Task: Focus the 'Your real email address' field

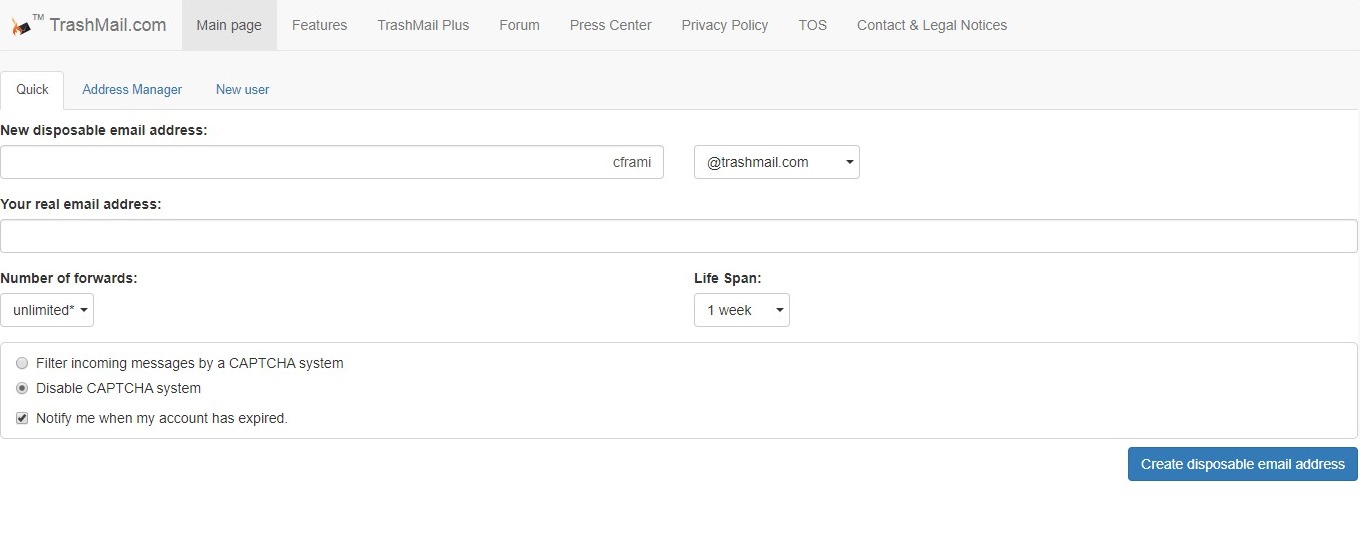Action: [x=678, y=236]
